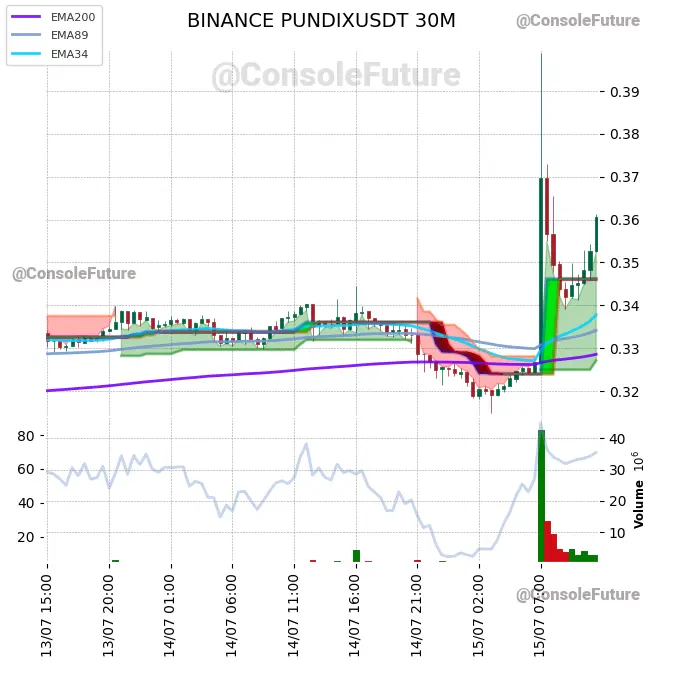Click the 10 label on the volume axis
The width and height of the screenshot is (690, 690).
(617, 533)
